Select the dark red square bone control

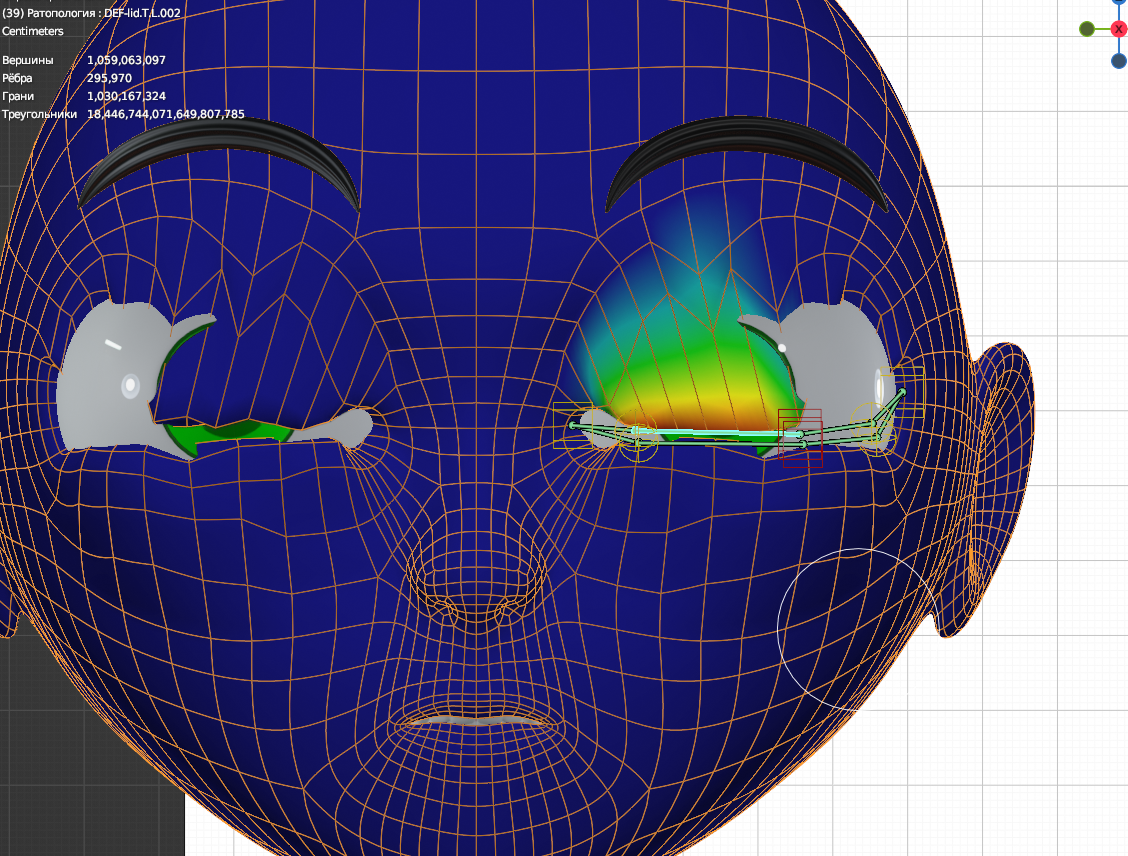[x=800, y=438]
